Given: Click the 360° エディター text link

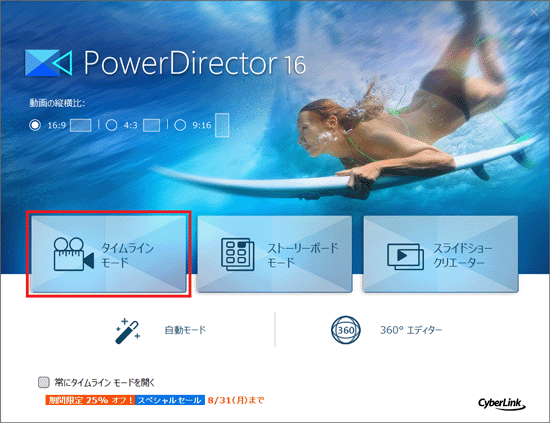Looking at the screenshot, I should (411, 330).
